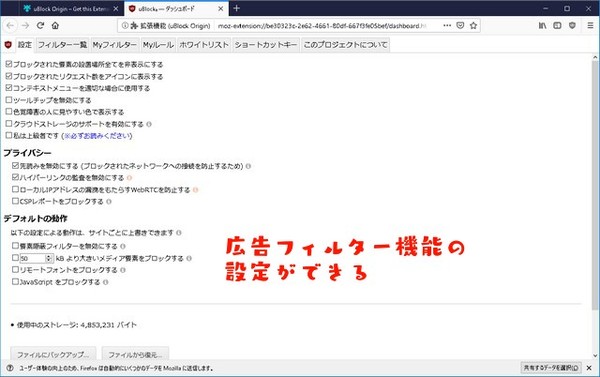Toggle the JavaScript をブロックする checkbox
This screenshot has width=600, height=377.
point(15,282)
